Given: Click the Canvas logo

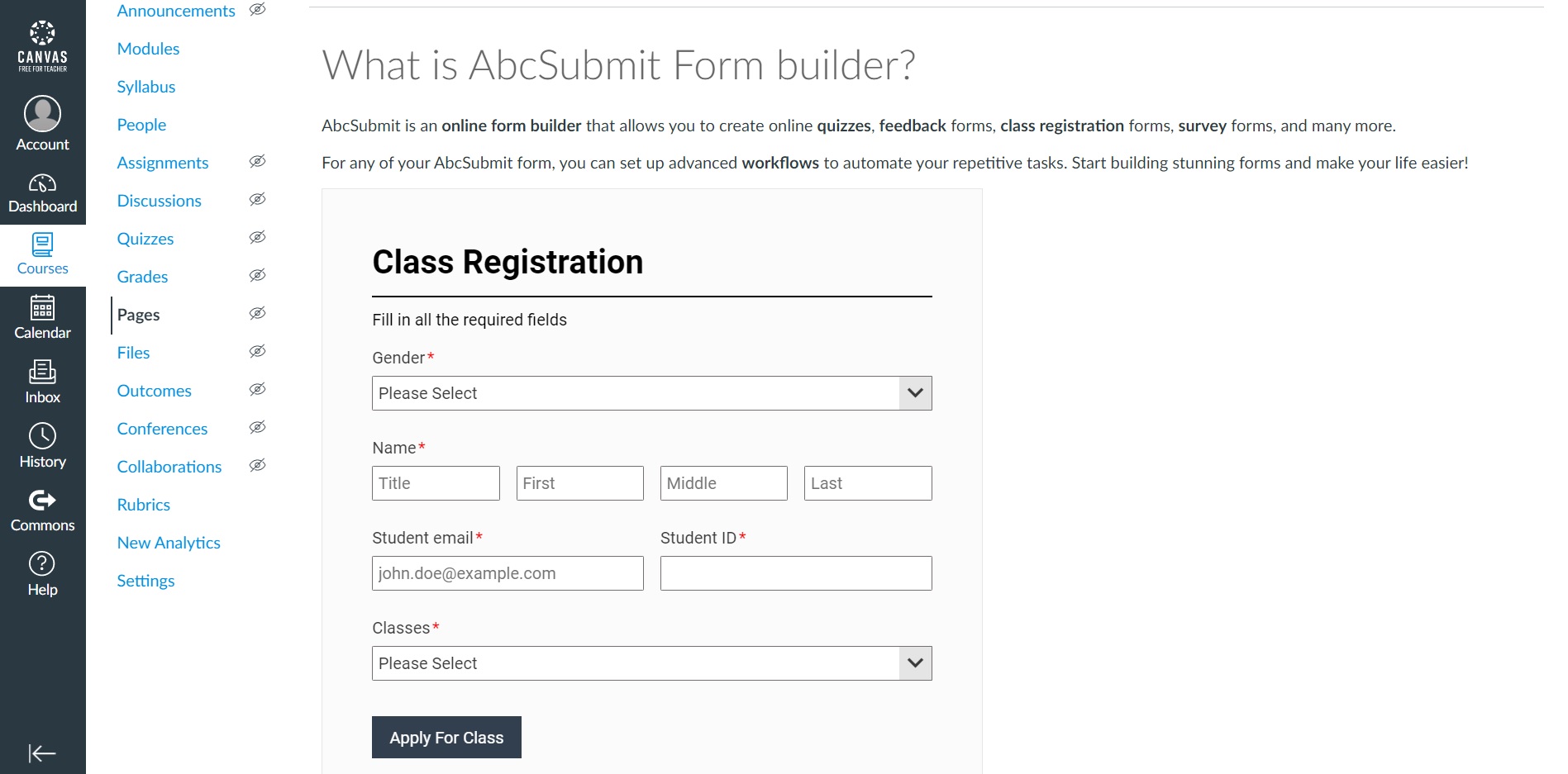Looking at the screenshot, I should point(42,46).
